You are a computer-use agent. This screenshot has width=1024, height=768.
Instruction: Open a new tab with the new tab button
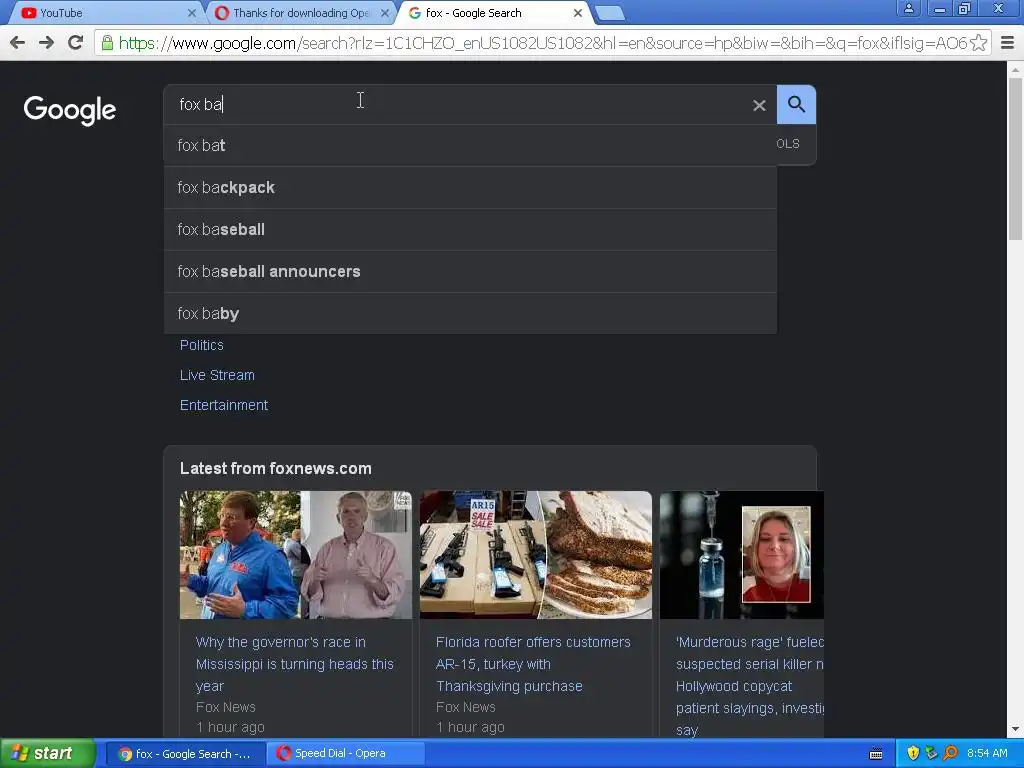pyautogui.click(x=610, y=13)
